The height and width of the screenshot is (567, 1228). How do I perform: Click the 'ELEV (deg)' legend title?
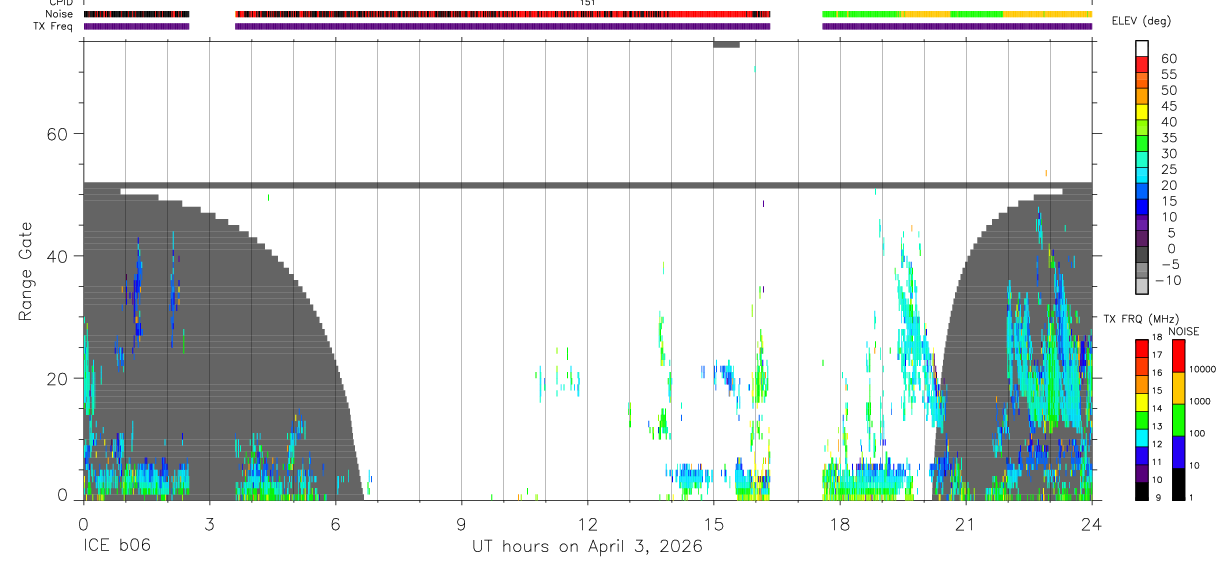click(1141, 21)
